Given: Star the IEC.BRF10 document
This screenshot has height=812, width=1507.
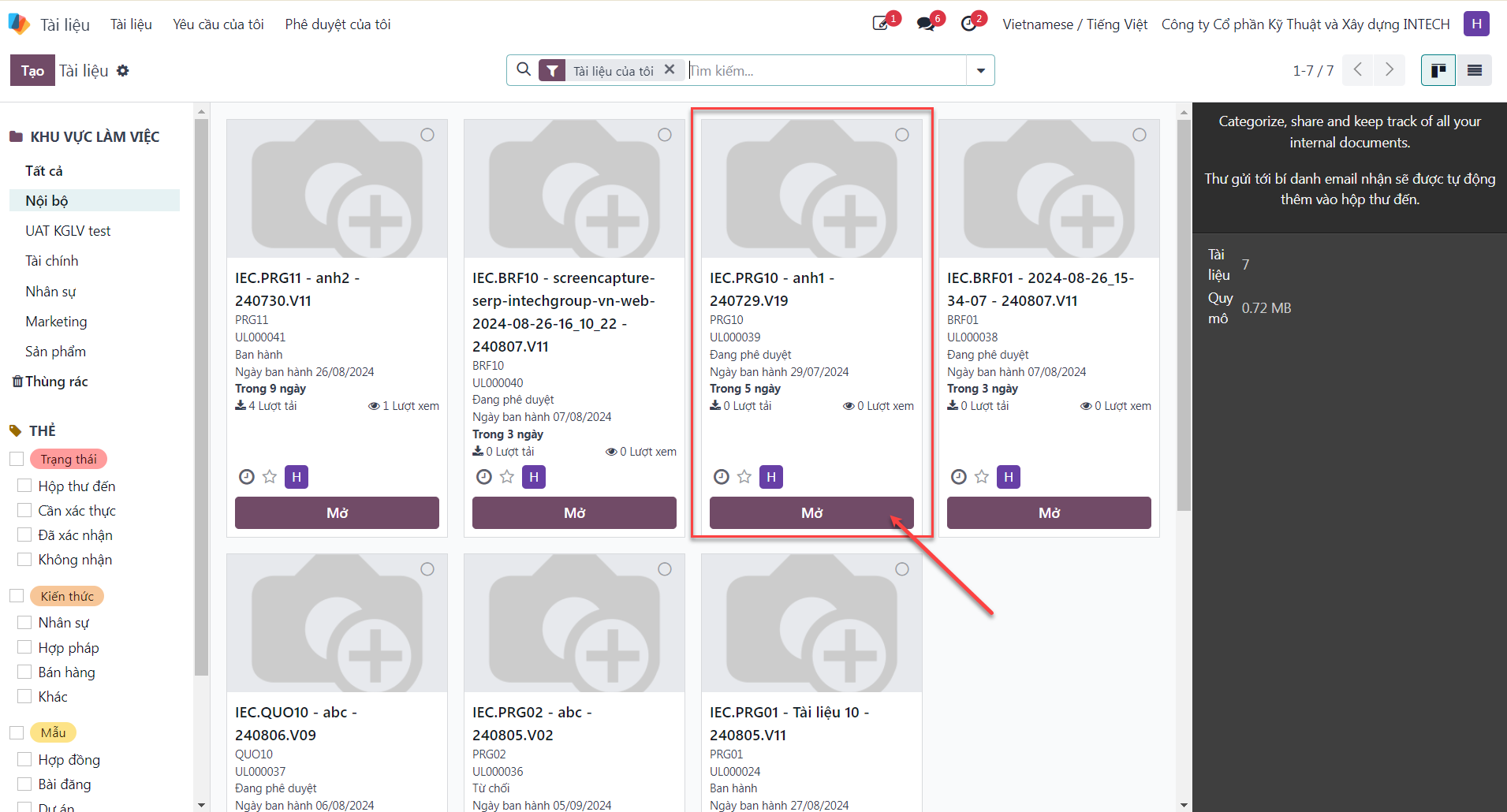Looking at the screenshot, I should (507, 477).
